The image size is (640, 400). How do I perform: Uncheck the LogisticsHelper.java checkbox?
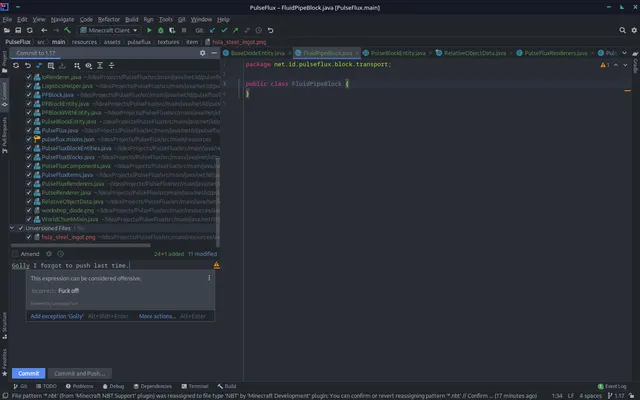pyautogui.click(x=29, y=86)
